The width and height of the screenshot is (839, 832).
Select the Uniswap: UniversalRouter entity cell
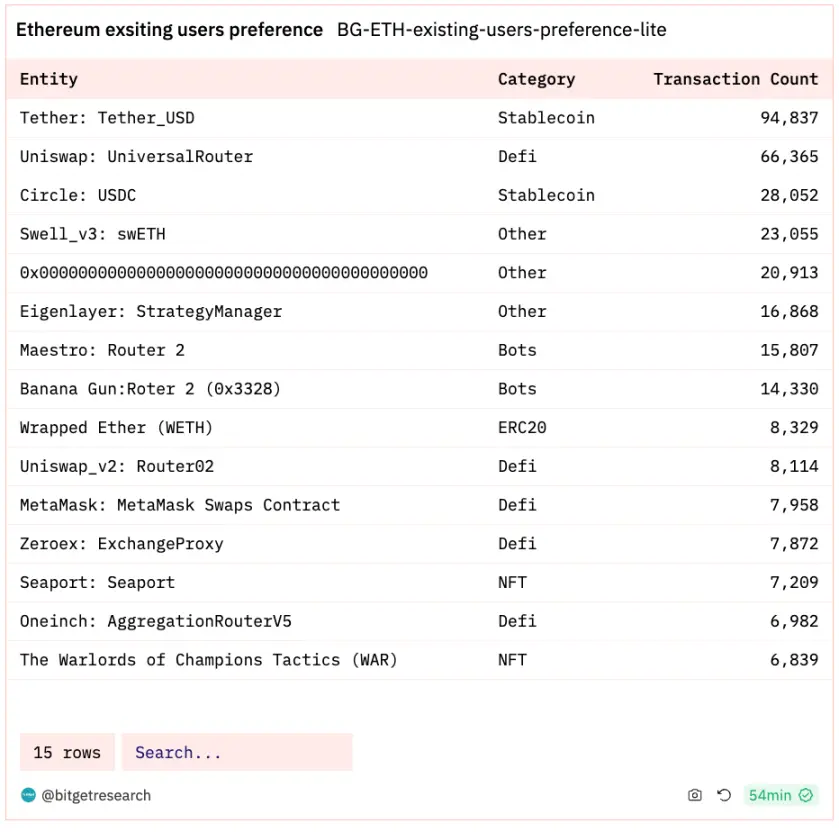[x=136, y=157]
